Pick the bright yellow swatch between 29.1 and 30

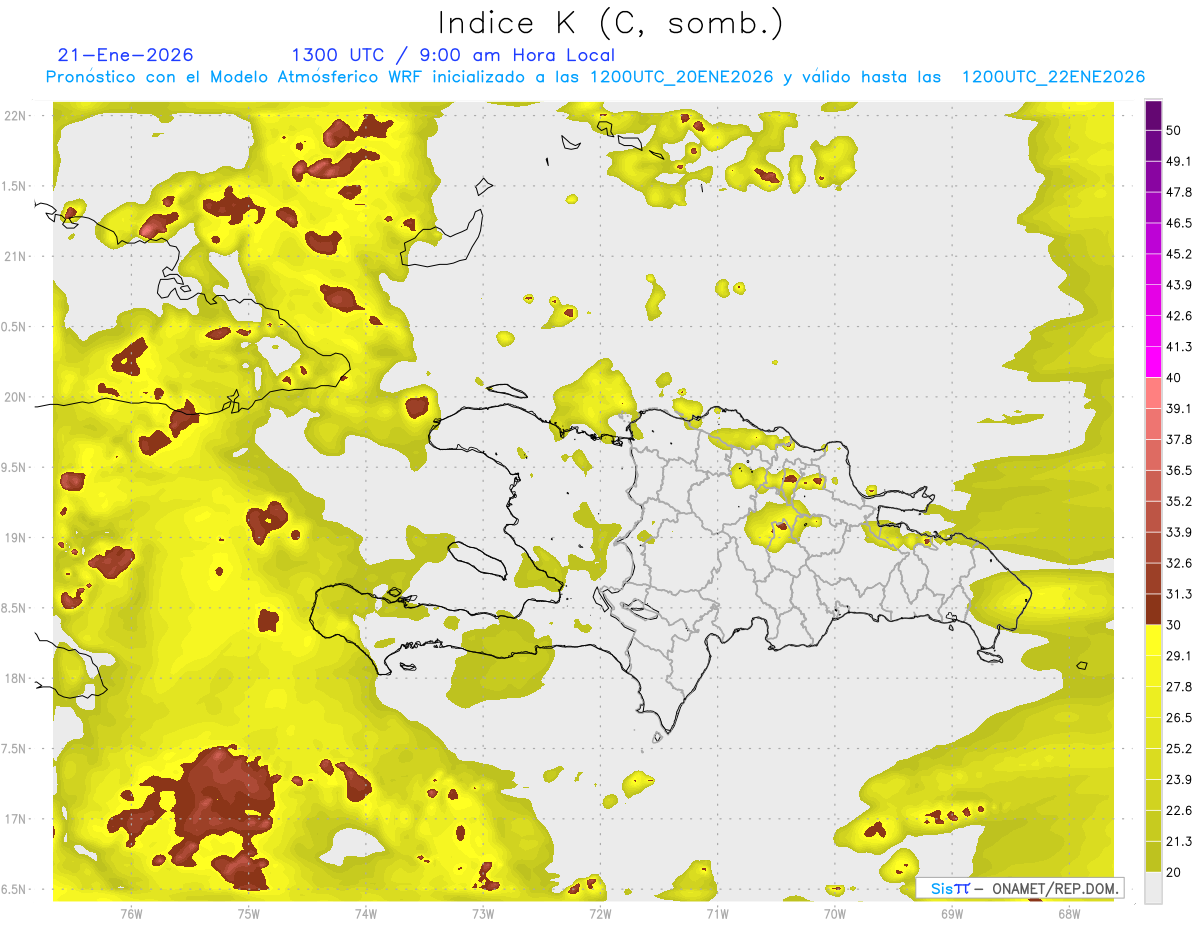(x=1153, y=640)
